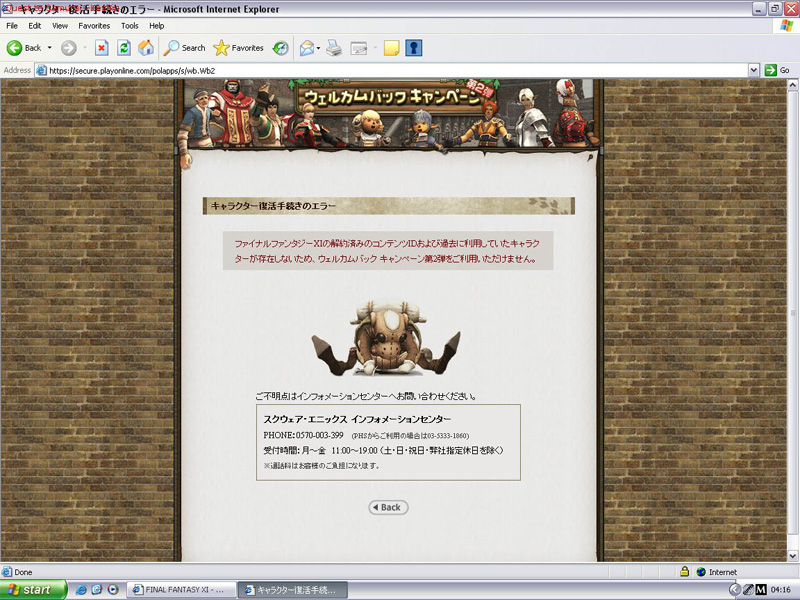Go to the Home page icon
Image resolution: width=800 pixels, height=600 pixels.
[146, 48]
